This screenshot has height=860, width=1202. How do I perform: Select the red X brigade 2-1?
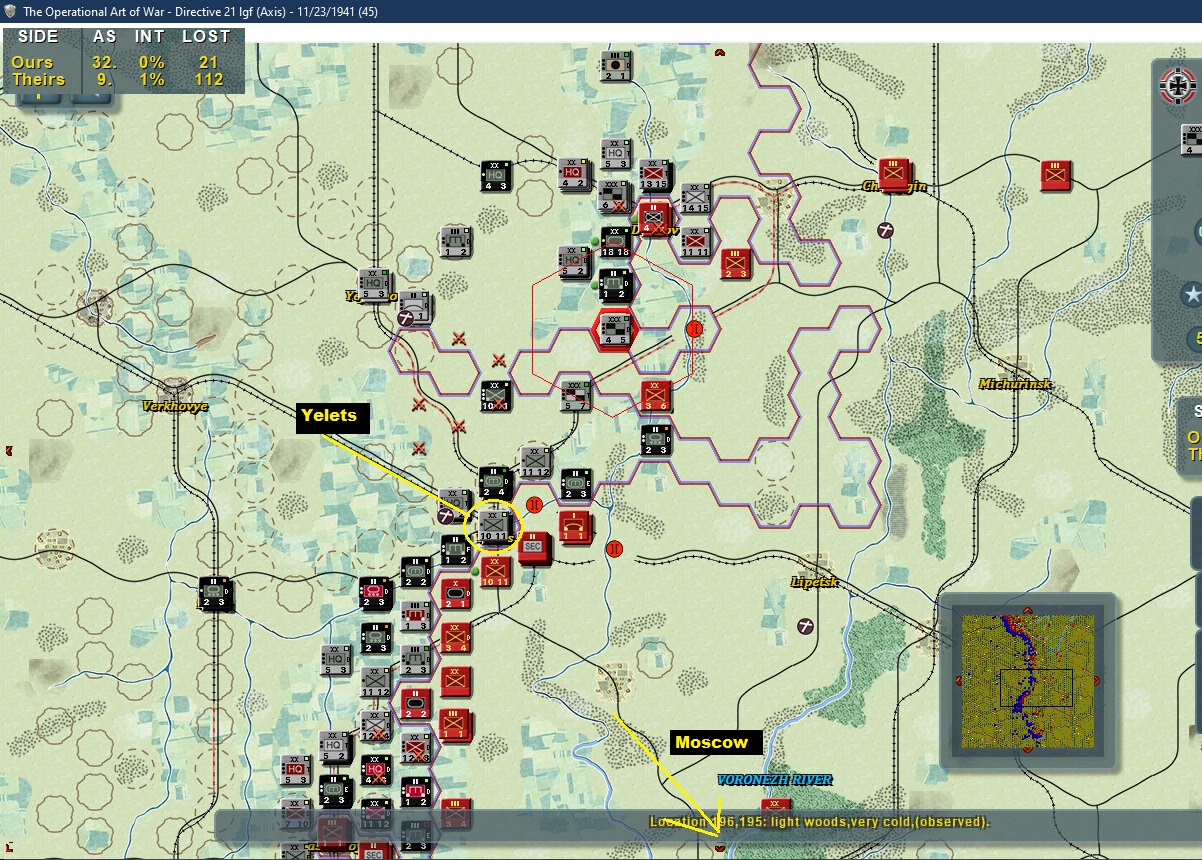455,593
